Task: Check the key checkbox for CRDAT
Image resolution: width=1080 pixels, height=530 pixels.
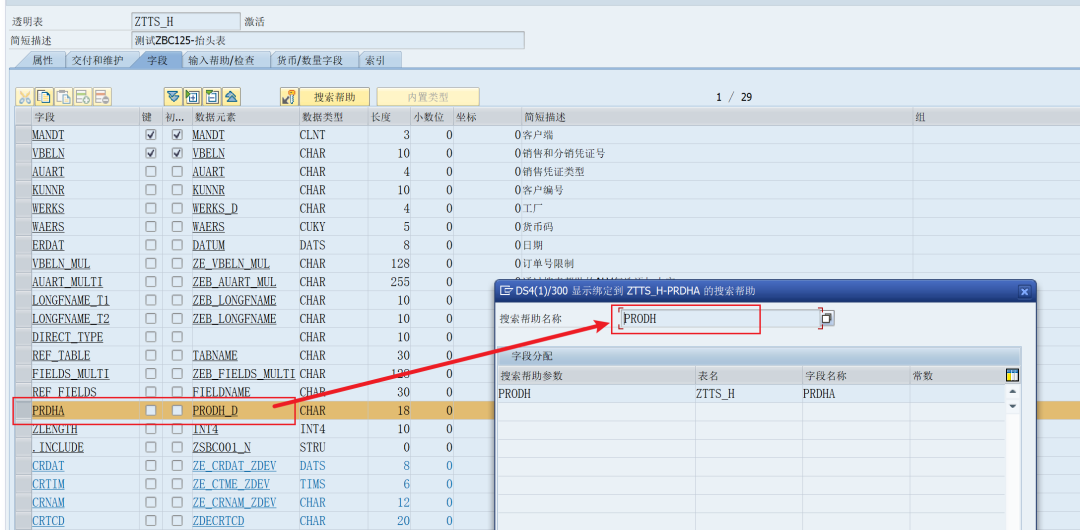Action: (151, 465)
